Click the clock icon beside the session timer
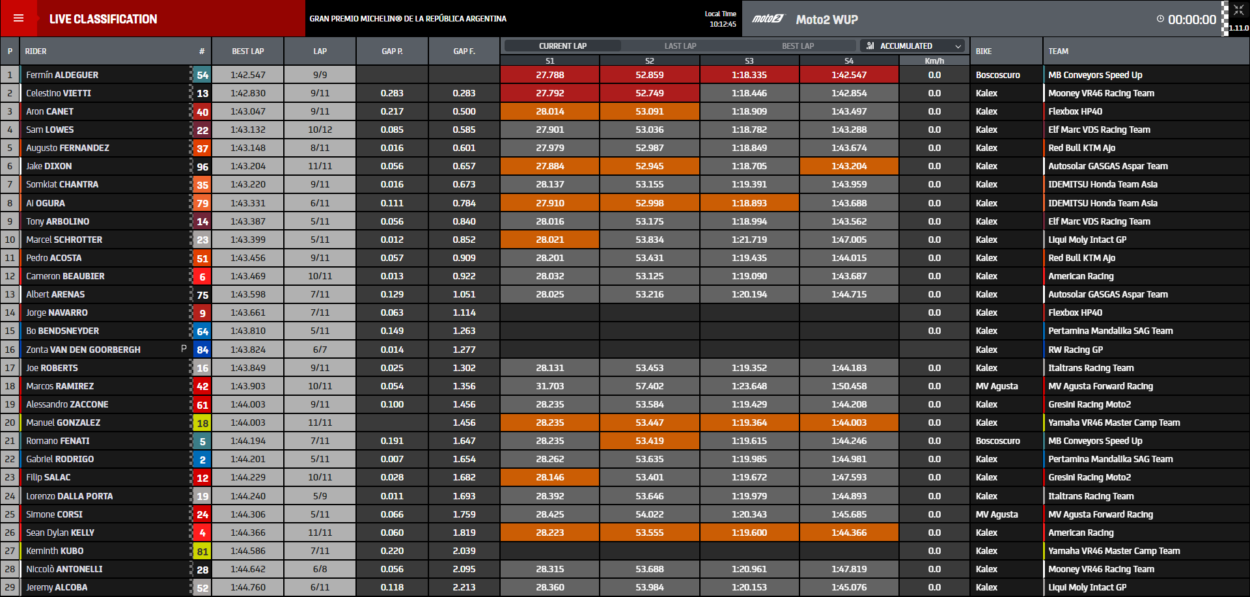This screenshot has width=1250, height=597. 1160,19
